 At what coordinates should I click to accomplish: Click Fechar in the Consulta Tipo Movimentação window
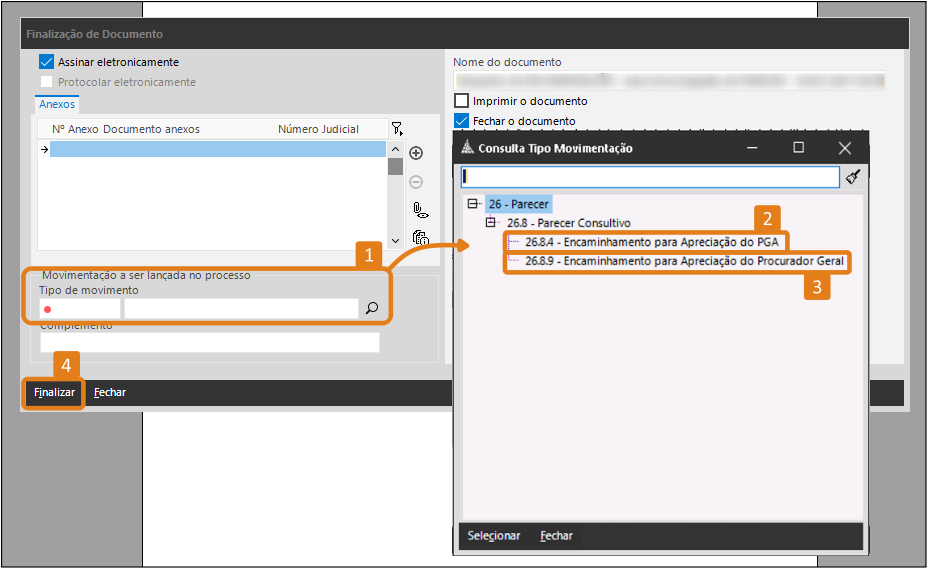[556, 536]
